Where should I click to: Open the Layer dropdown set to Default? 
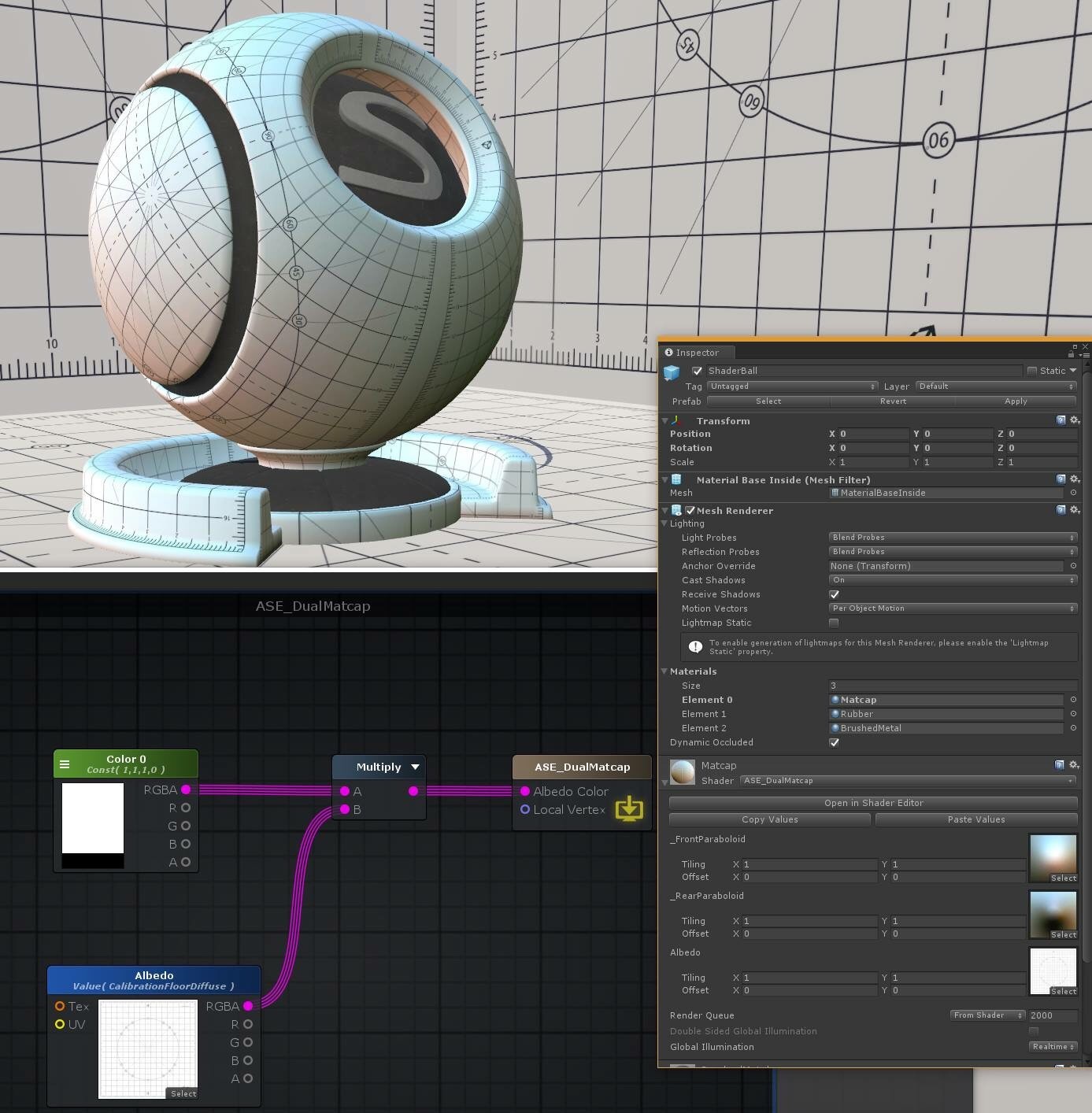click(994, 386)
